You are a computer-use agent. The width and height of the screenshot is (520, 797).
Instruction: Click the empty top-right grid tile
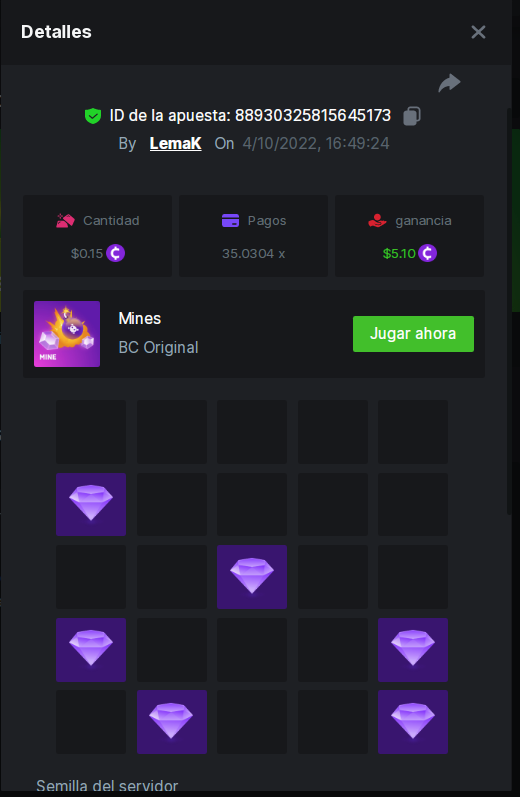413,432
